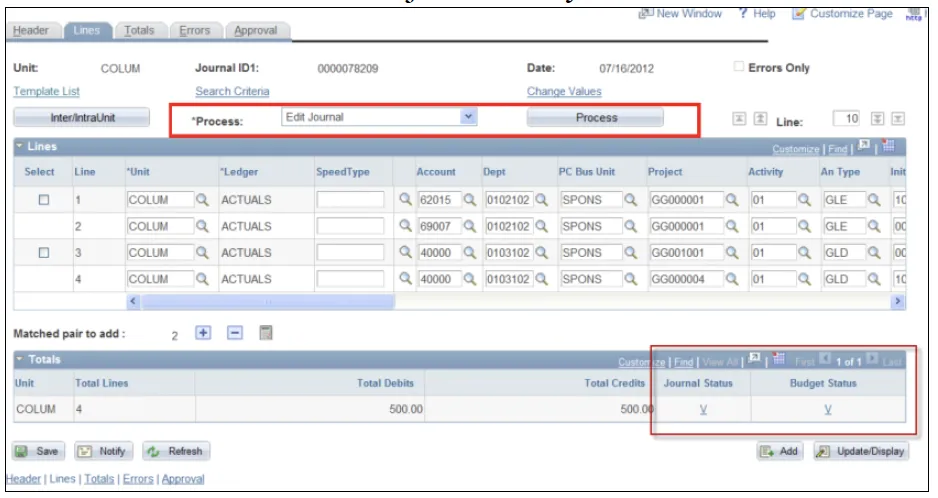Look up Account 69007 magnifier

tap(470, 226)
